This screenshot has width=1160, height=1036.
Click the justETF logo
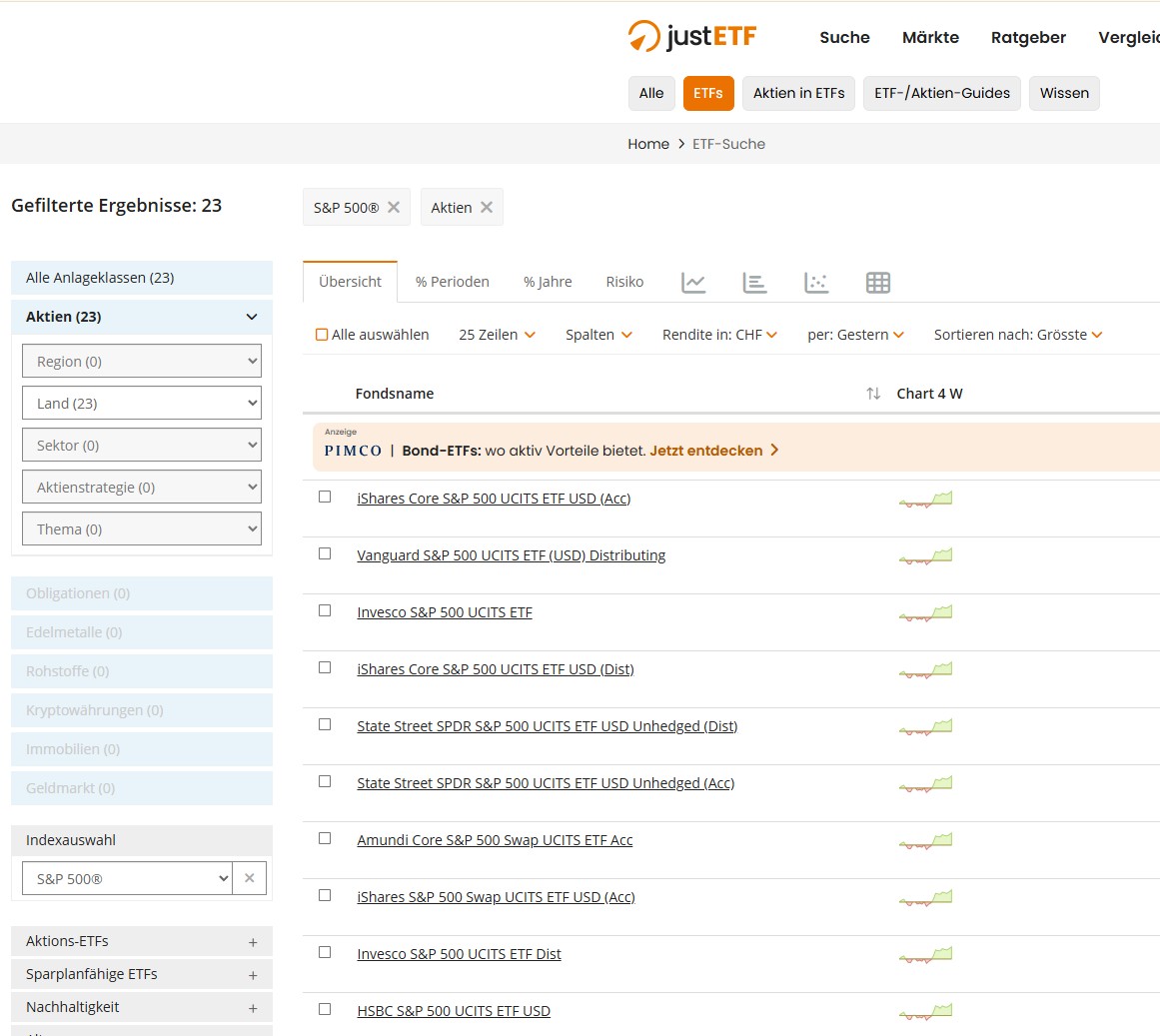(x=692, y=36)
